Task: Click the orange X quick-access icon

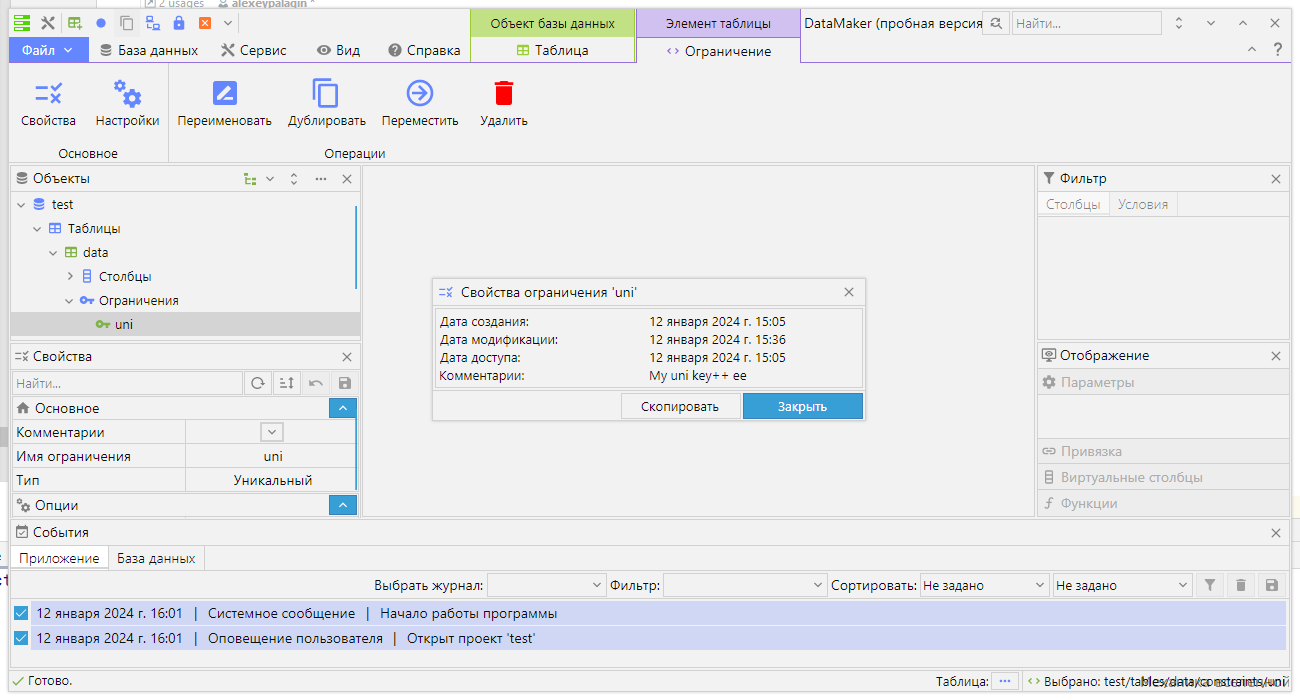Action: (x=205, y=23)
